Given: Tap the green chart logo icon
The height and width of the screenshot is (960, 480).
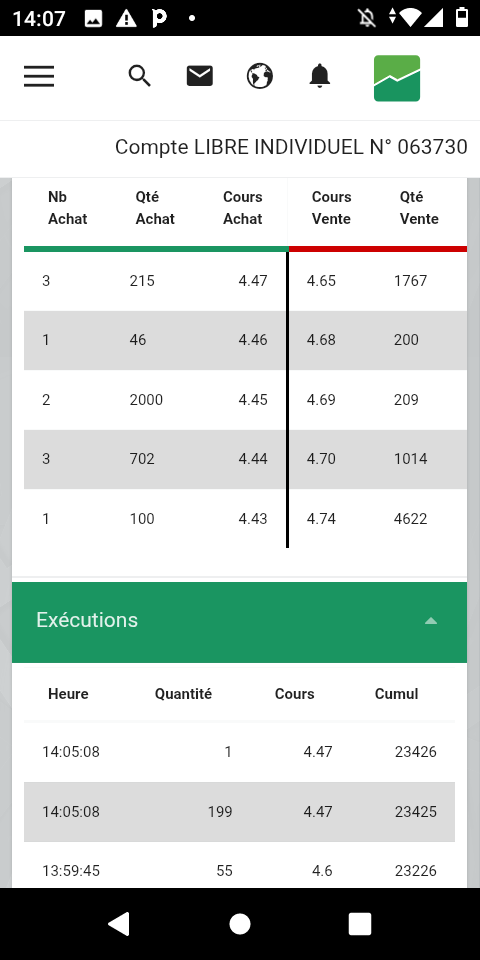Looking at the screenshot, I should point(397,78).
